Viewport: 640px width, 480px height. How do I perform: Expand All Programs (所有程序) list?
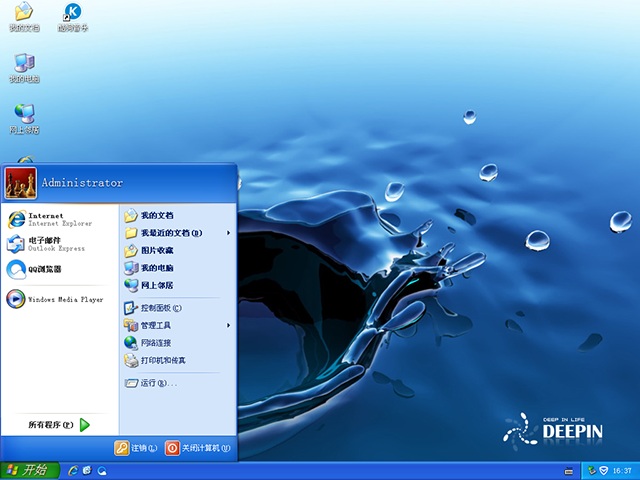coord(58,425)
